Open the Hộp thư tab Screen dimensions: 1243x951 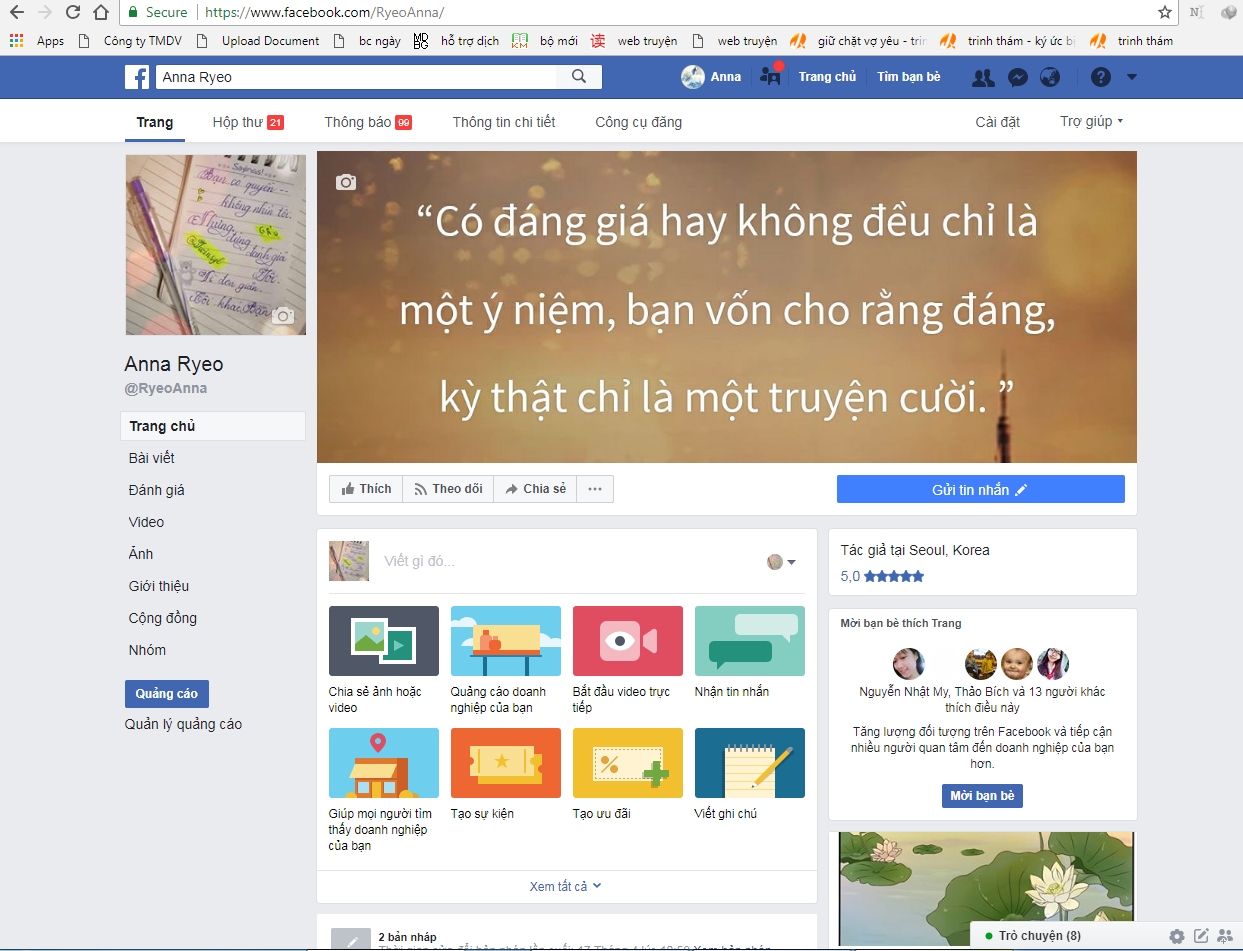coord(248,122)
